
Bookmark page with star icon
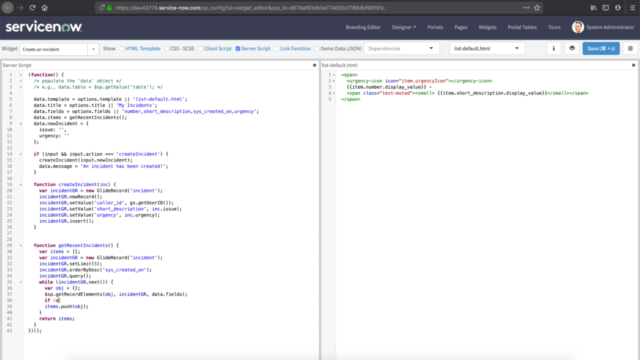(537, 8)
